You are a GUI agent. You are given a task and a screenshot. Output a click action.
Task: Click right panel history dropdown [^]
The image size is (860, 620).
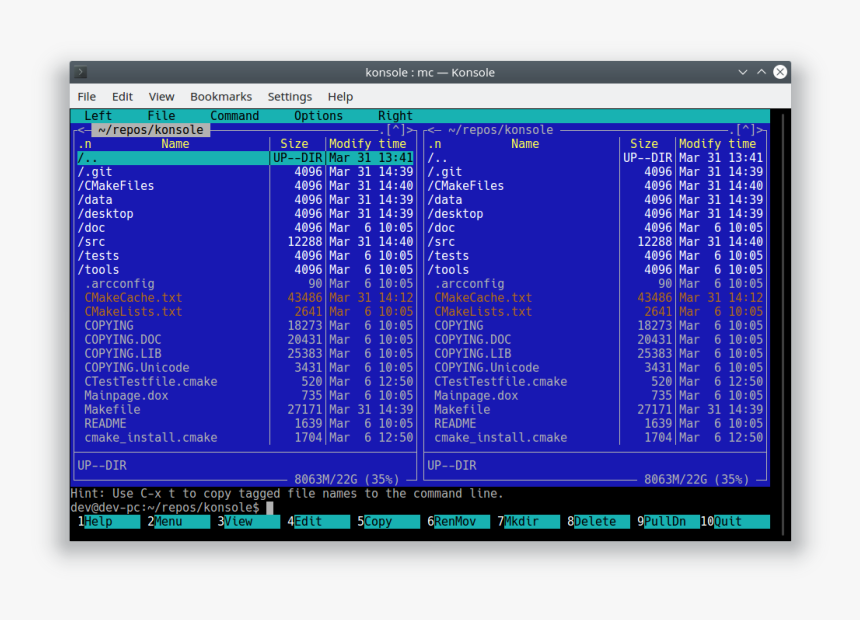[x=745, y=130]
